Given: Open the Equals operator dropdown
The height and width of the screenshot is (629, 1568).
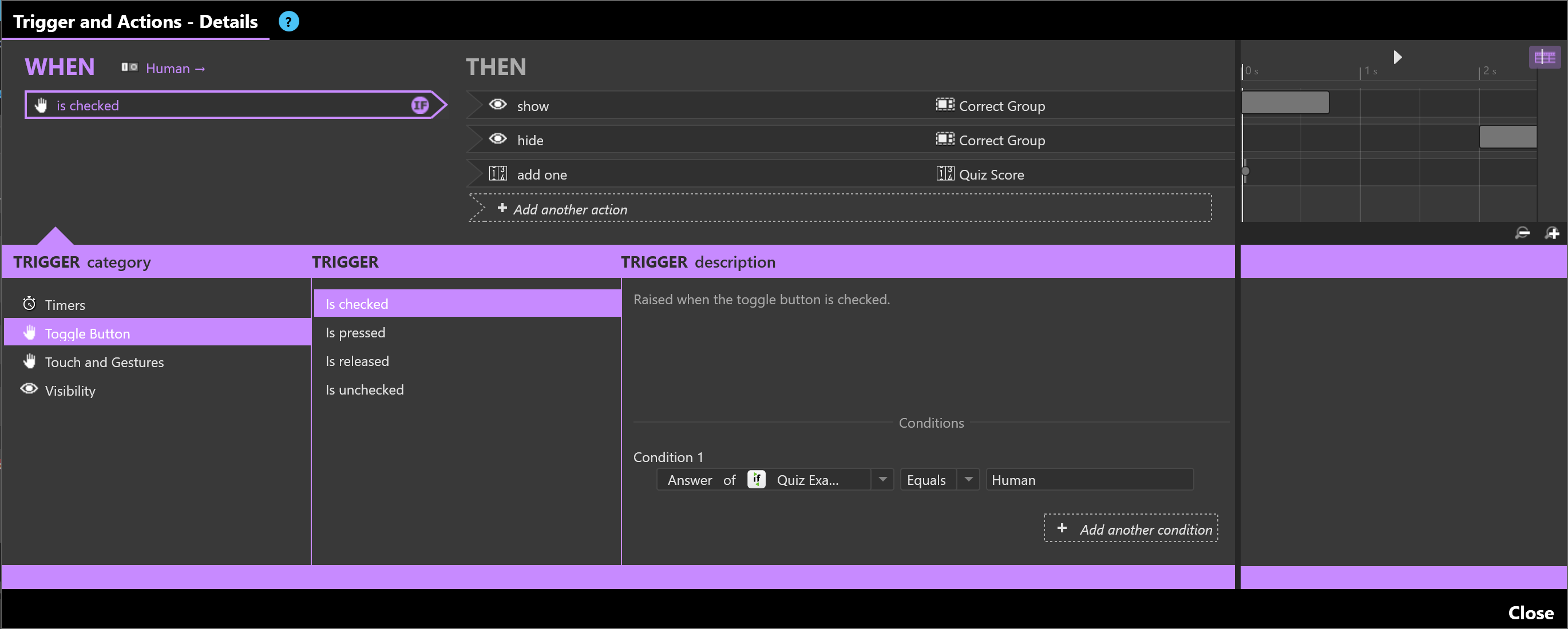Looking at the screenshot, I should (968, 480).
